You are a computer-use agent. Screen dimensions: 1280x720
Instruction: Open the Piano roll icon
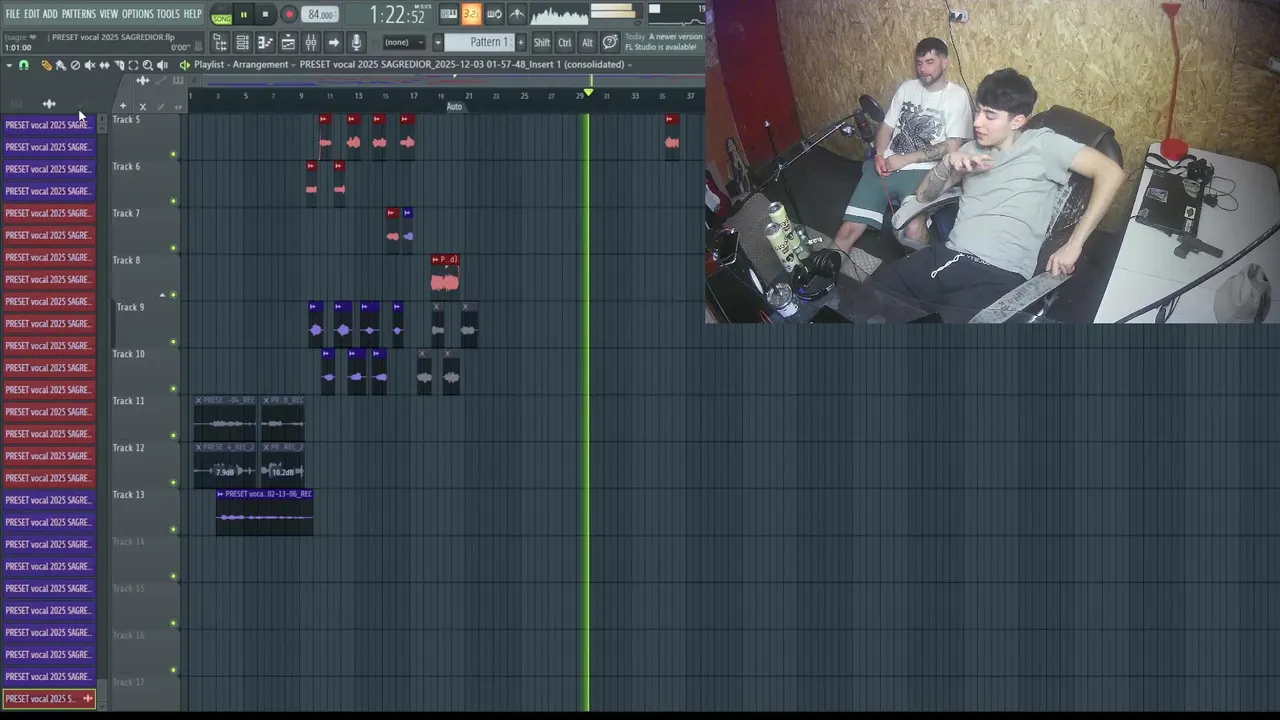265,42
